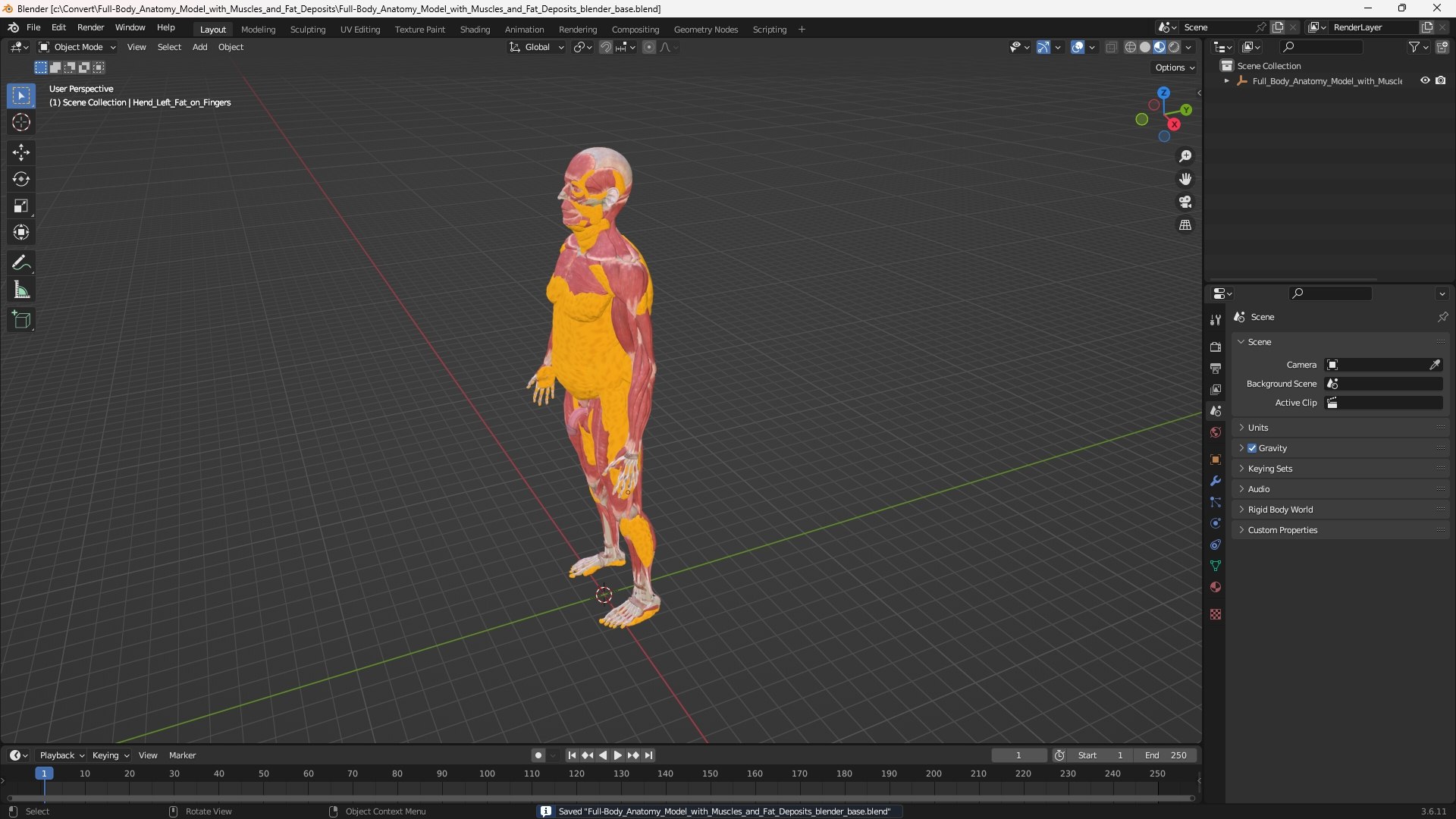This screenshot has width=1456, height=819.
Task: Open the Render menu
Action: tap(90, 27)
